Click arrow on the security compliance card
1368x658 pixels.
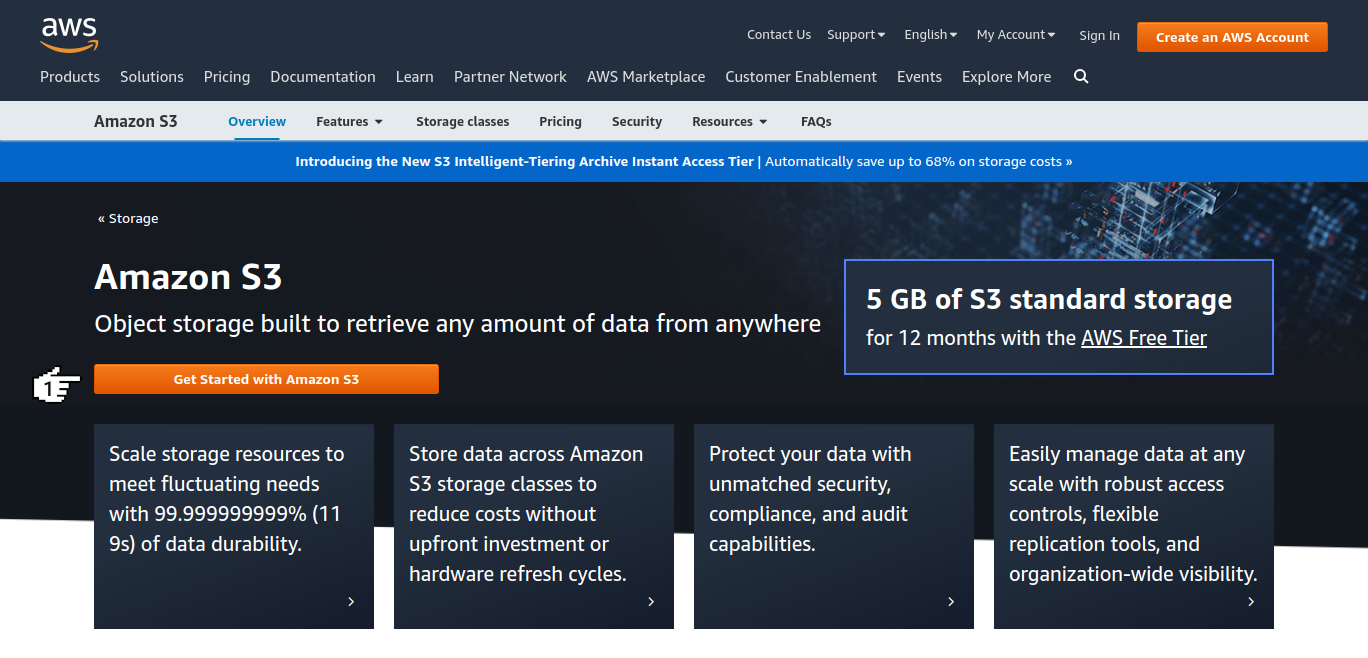951,601
